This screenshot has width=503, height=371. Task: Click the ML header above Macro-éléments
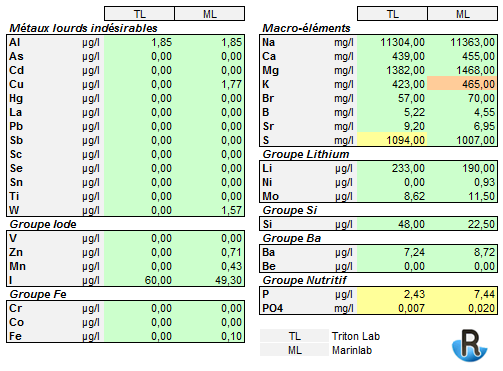462,14
